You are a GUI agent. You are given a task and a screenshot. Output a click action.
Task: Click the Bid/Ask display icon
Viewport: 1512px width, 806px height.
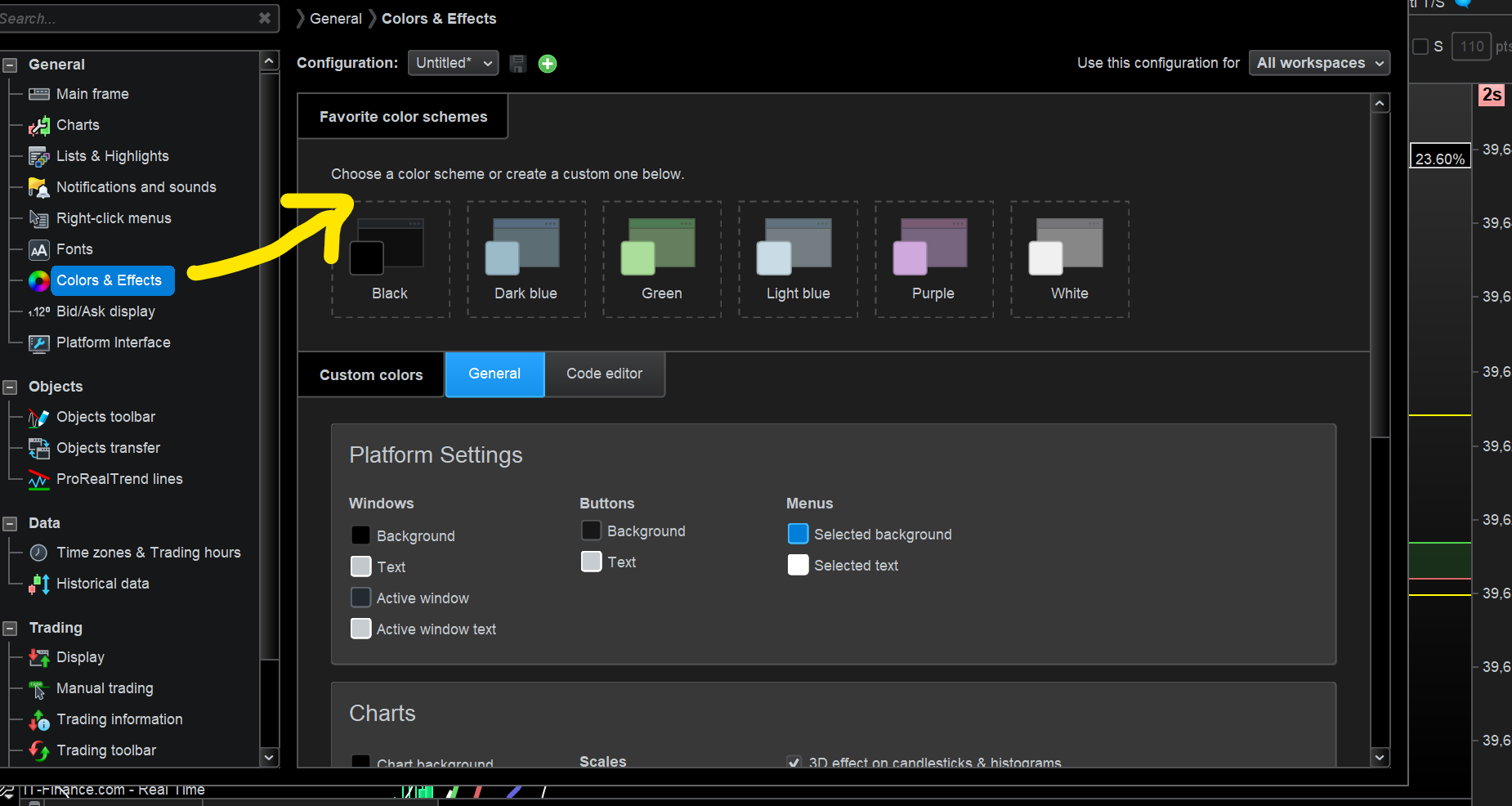[x=38, y=311]
